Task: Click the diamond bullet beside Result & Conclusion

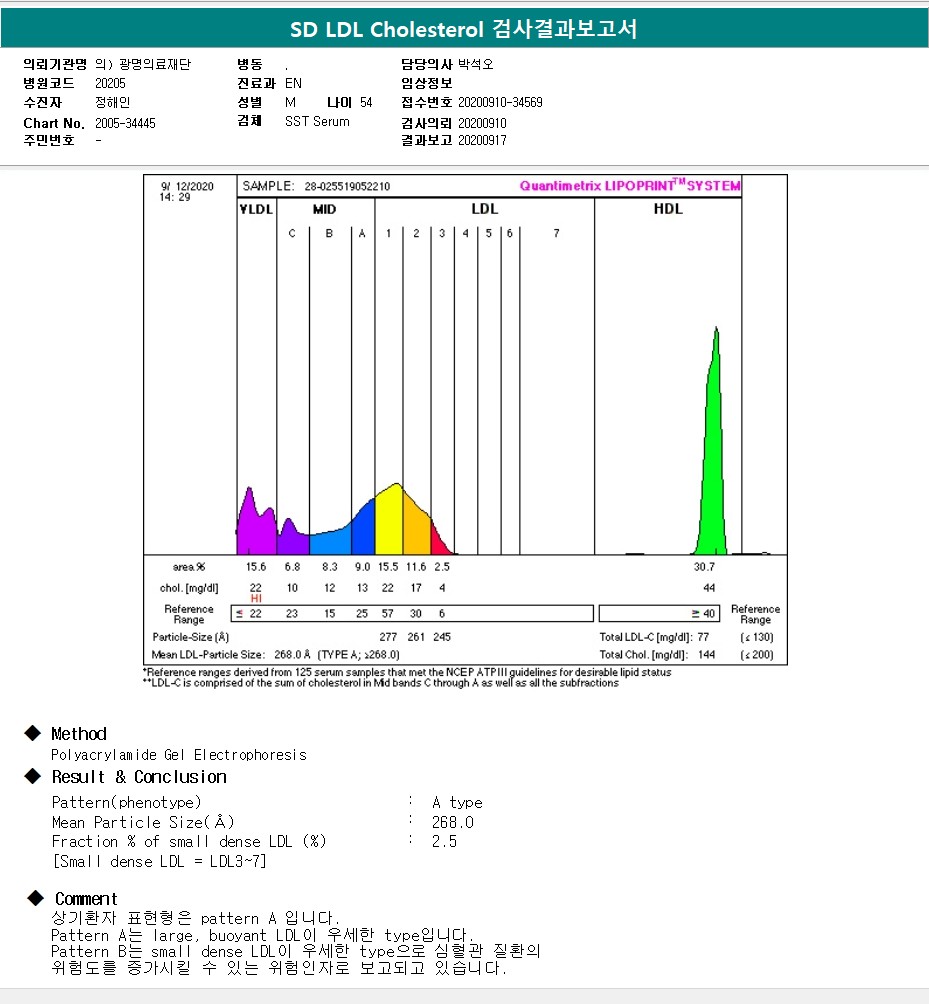Action: [33, 777]
